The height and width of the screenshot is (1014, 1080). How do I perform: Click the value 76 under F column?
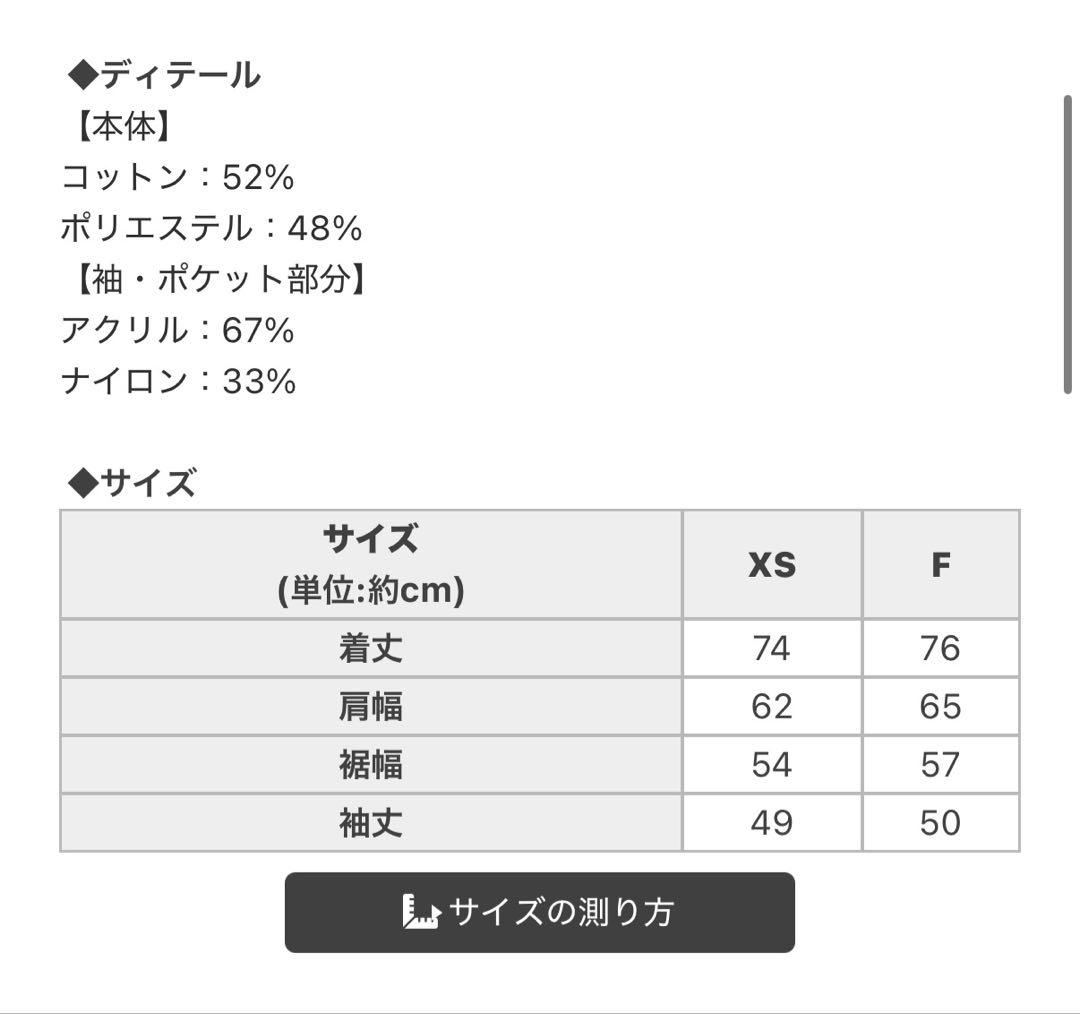(938, 647)
